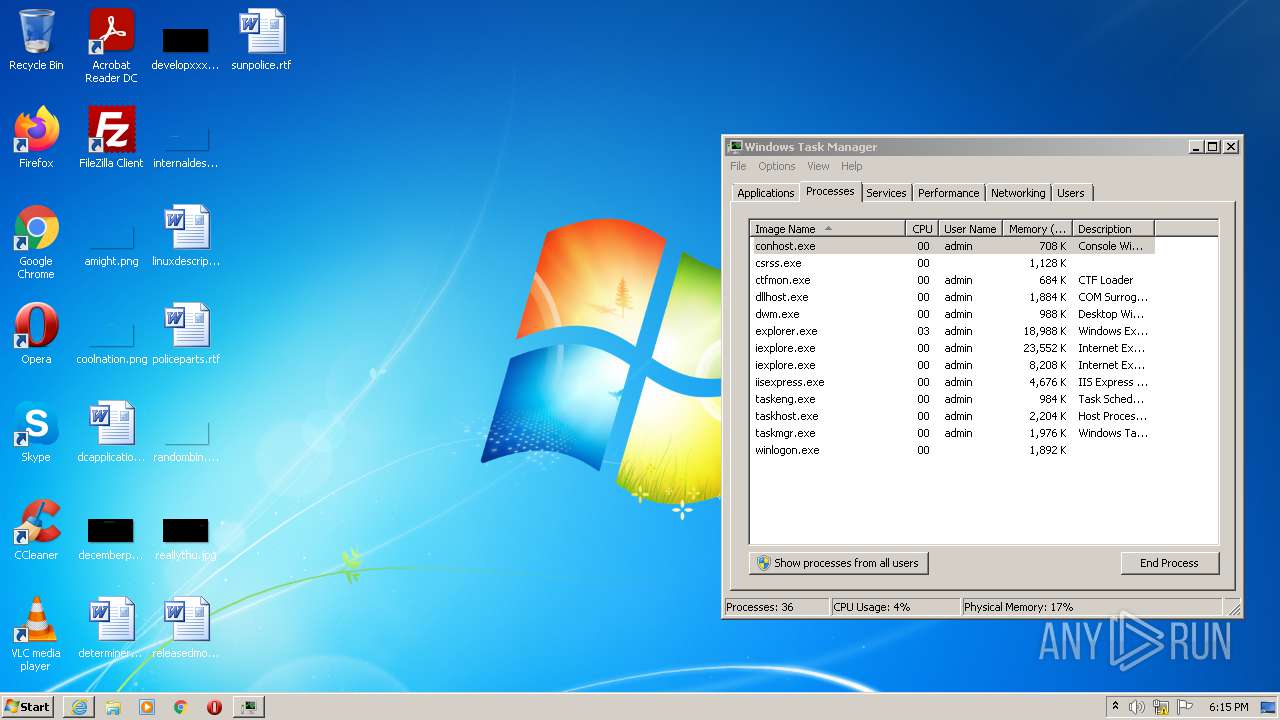
Task: Open the Start menu
Action: pos(28,707)
